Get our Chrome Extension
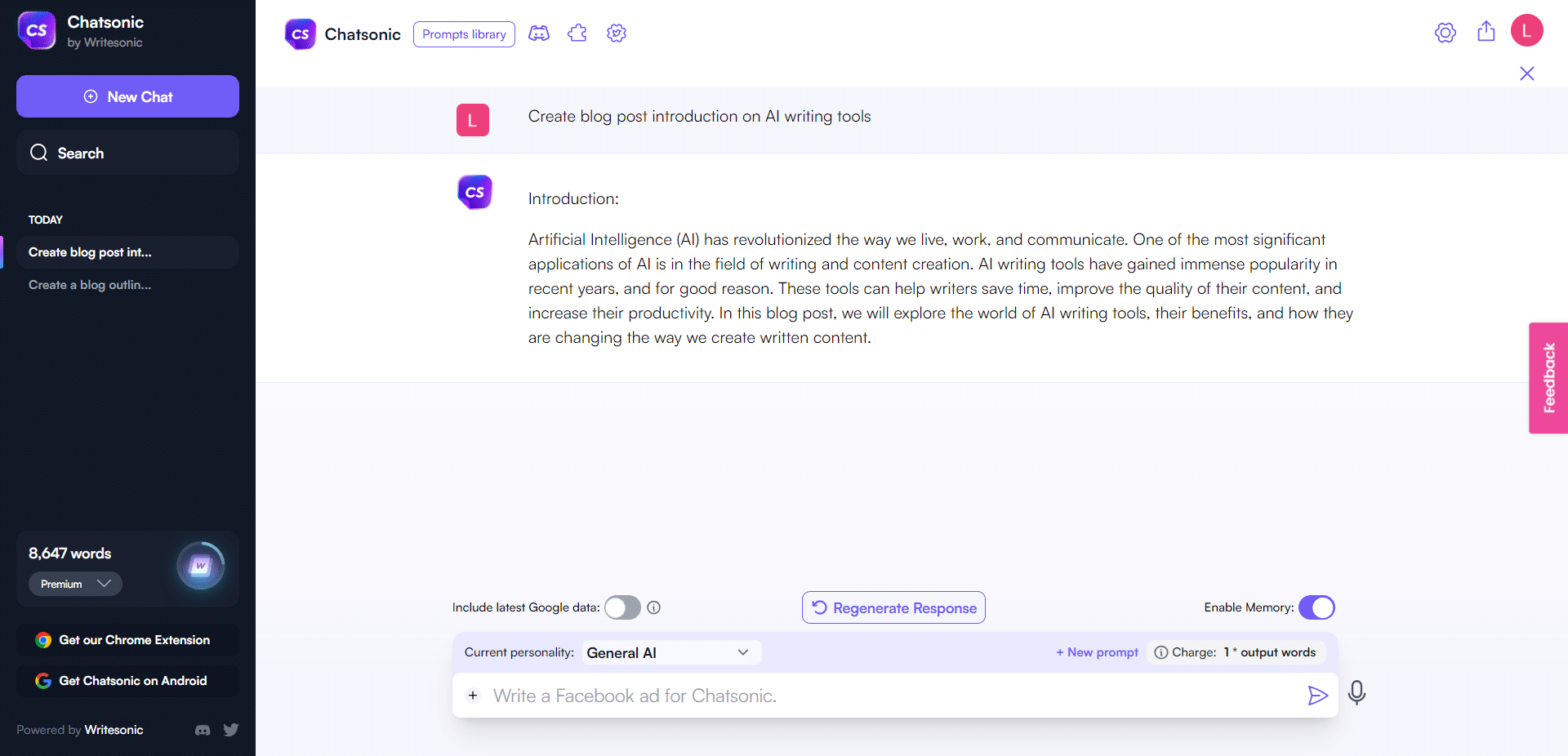 click(x=127, y=640)
